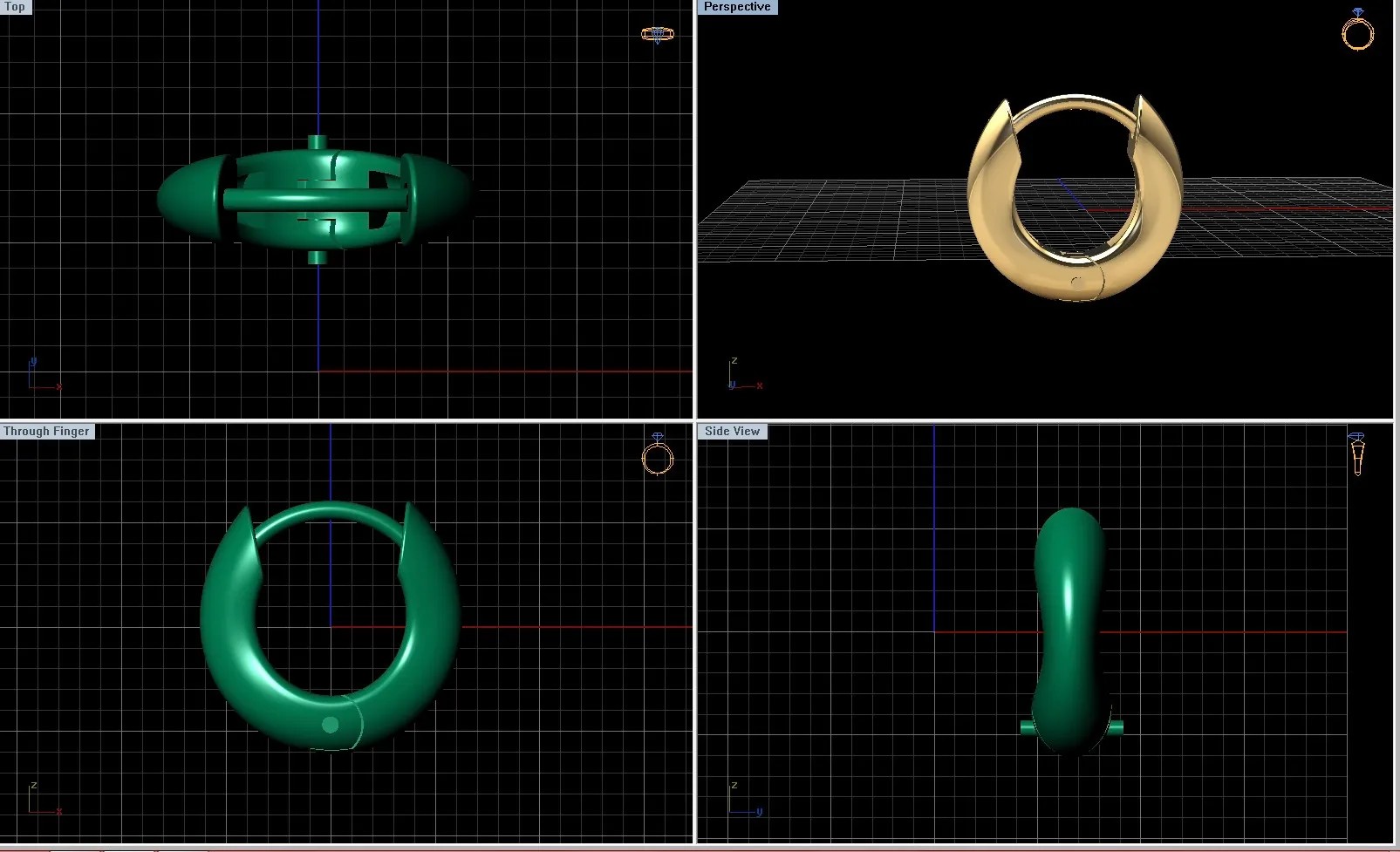Click the left pointed cap in Top view
Image resolution: width=1400 pixels, height=852 pixels.
[188, 198]
